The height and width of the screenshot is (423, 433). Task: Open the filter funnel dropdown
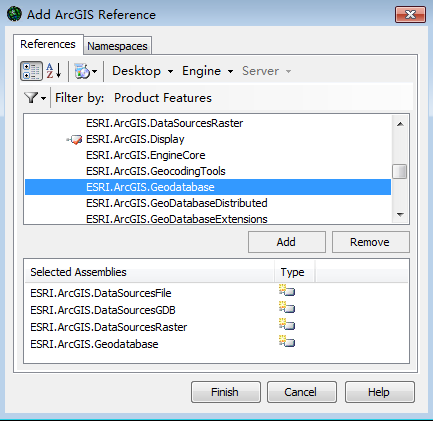tap(35, 98)
